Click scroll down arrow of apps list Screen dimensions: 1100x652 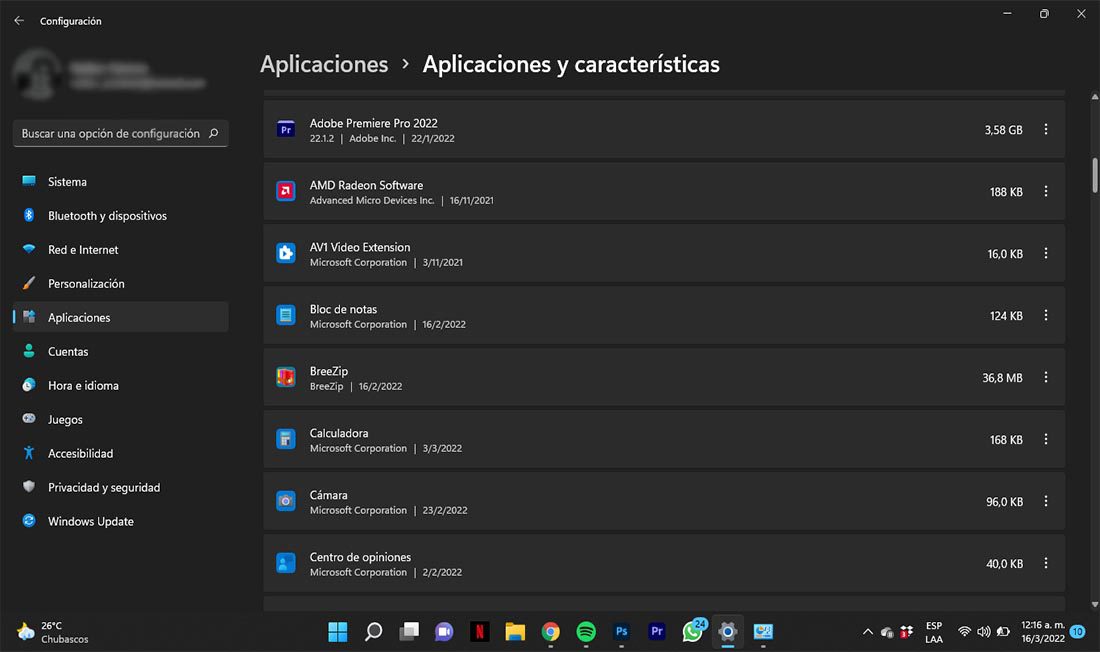(1094, 604)
